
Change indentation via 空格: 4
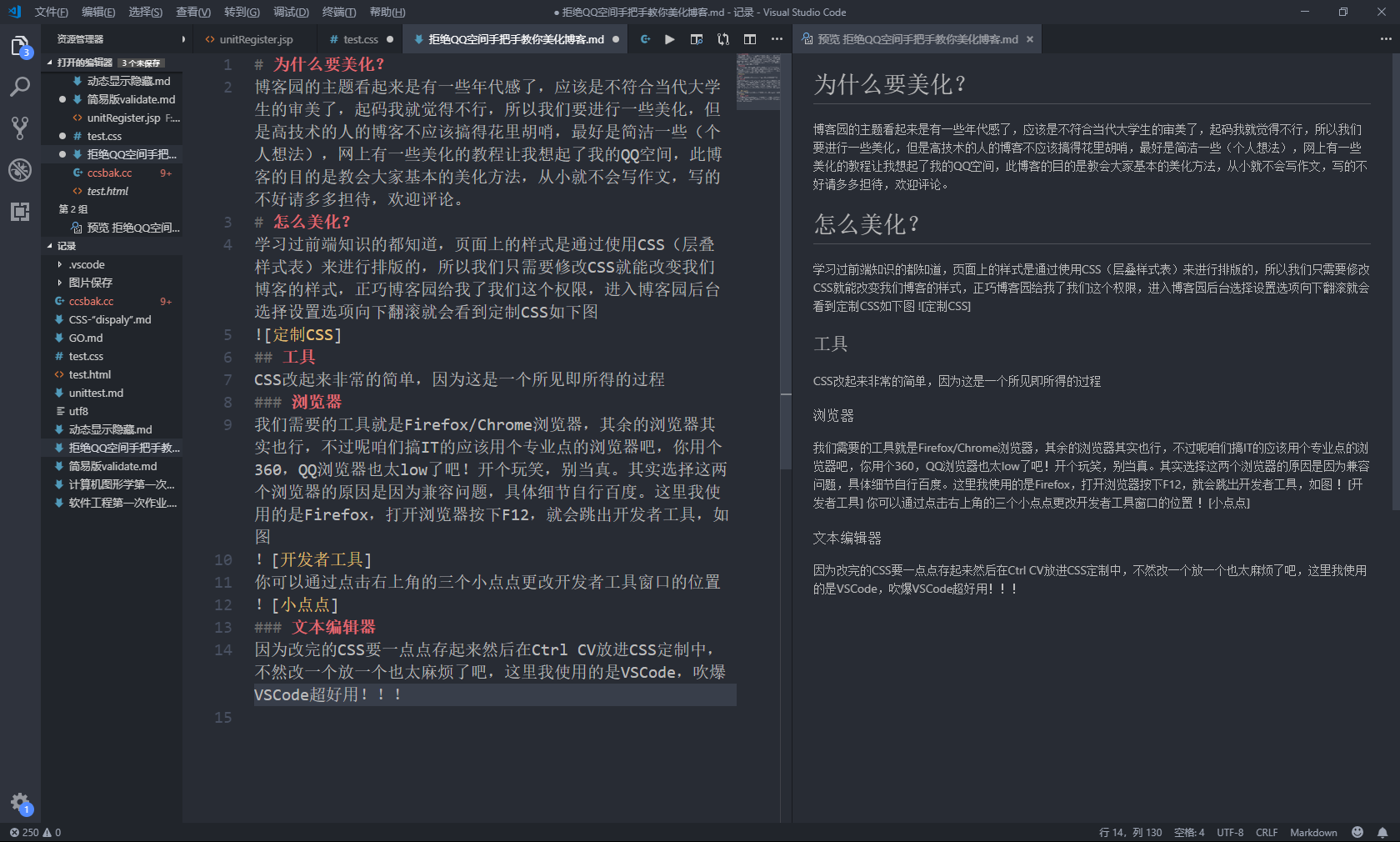pos(1189,832)
